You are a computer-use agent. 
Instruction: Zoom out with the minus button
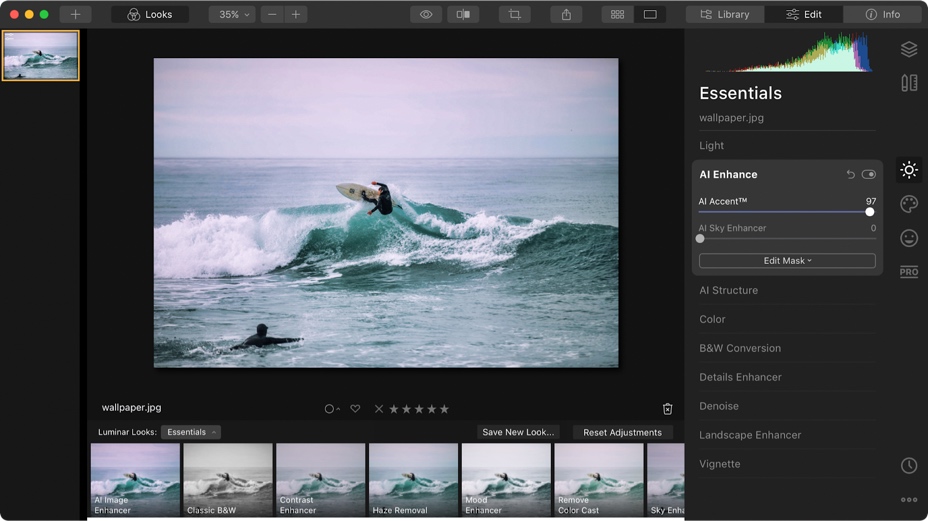[x=272, y=14]
